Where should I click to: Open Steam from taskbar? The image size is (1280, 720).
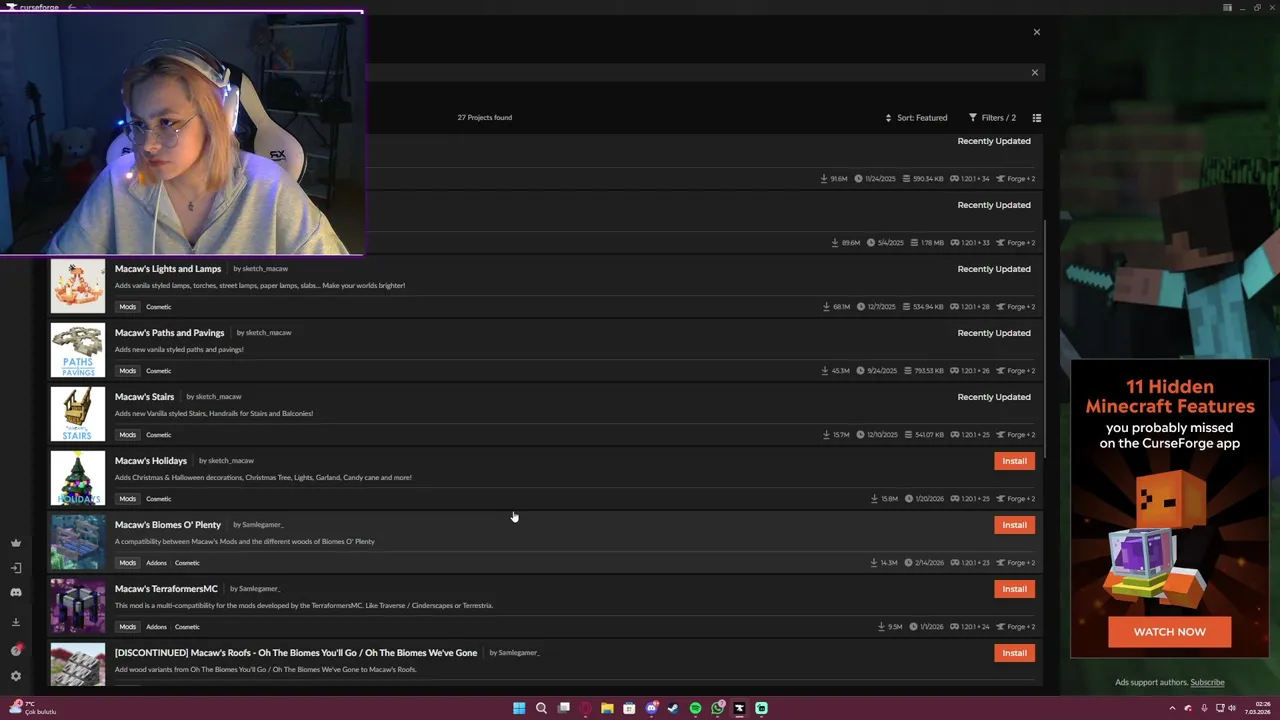673,708
